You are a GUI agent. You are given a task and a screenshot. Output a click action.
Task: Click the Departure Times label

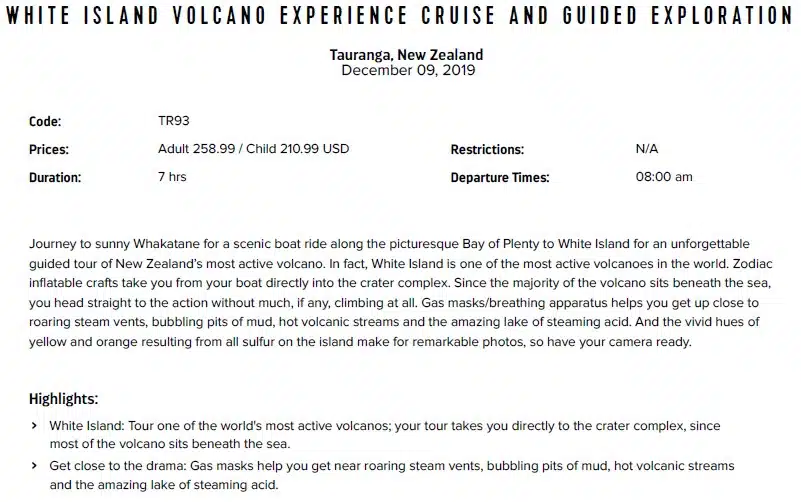tap(499, 178)
